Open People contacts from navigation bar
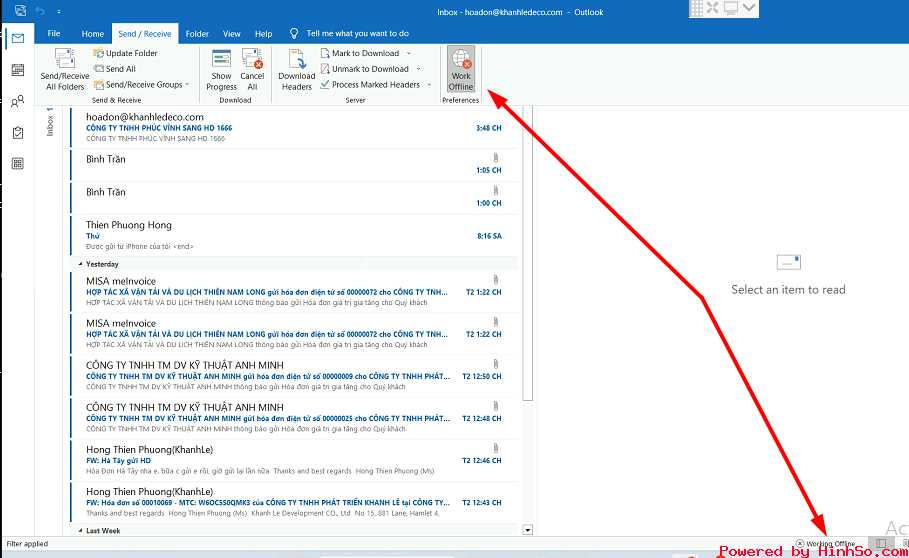The width and height of the screenshot is (909, 558). [x=18, y=101]
